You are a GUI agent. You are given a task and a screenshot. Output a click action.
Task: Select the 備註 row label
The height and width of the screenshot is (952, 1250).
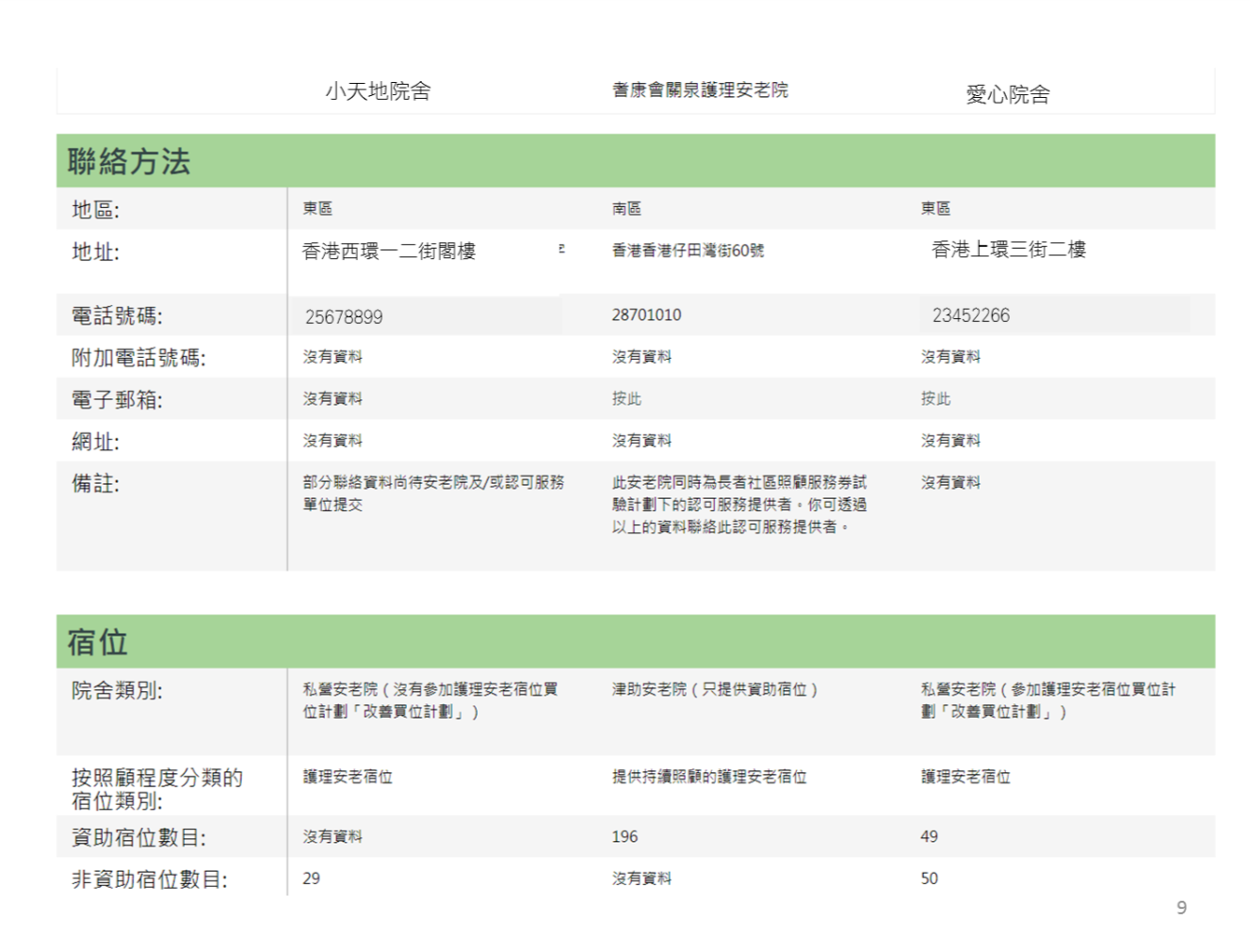(96, 484)
